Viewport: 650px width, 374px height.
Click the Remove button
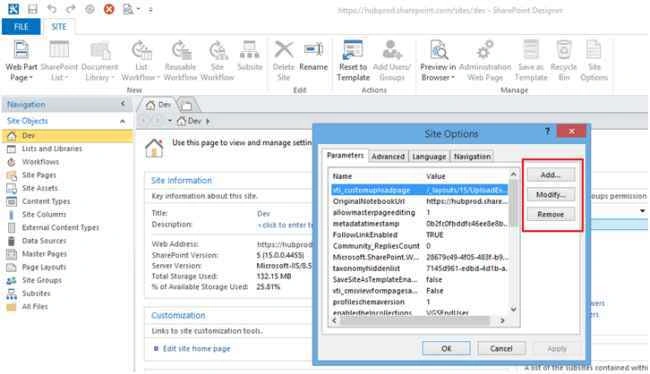[x=551, y=214]
